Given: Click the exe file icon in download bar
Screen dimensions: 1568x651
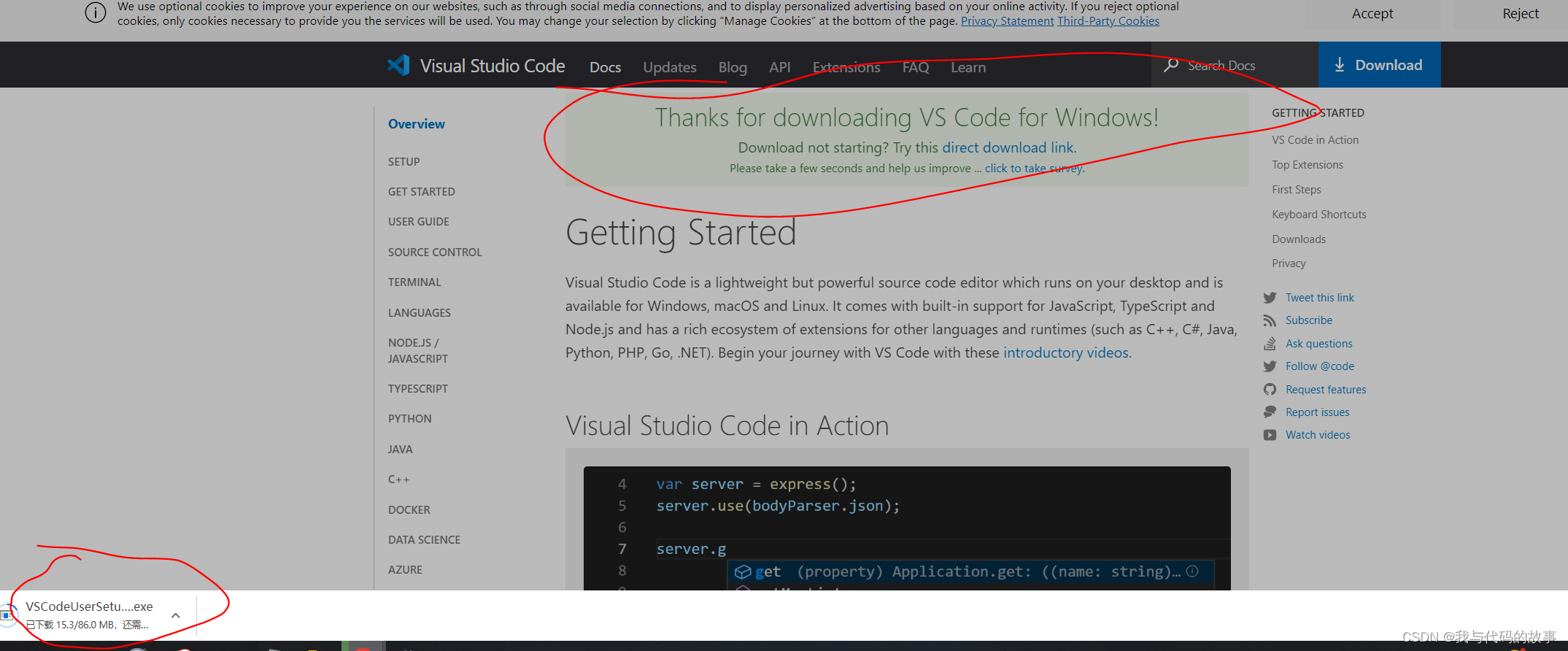Looking at the screenshot, I should 7,615.
